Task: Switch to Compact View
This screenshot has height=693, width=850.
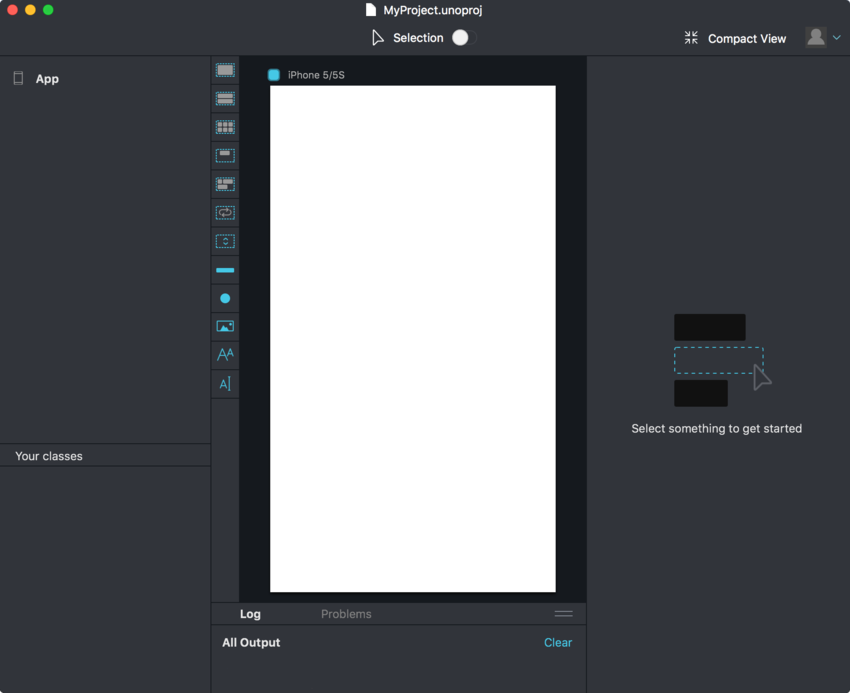Action: pos(735,38)
